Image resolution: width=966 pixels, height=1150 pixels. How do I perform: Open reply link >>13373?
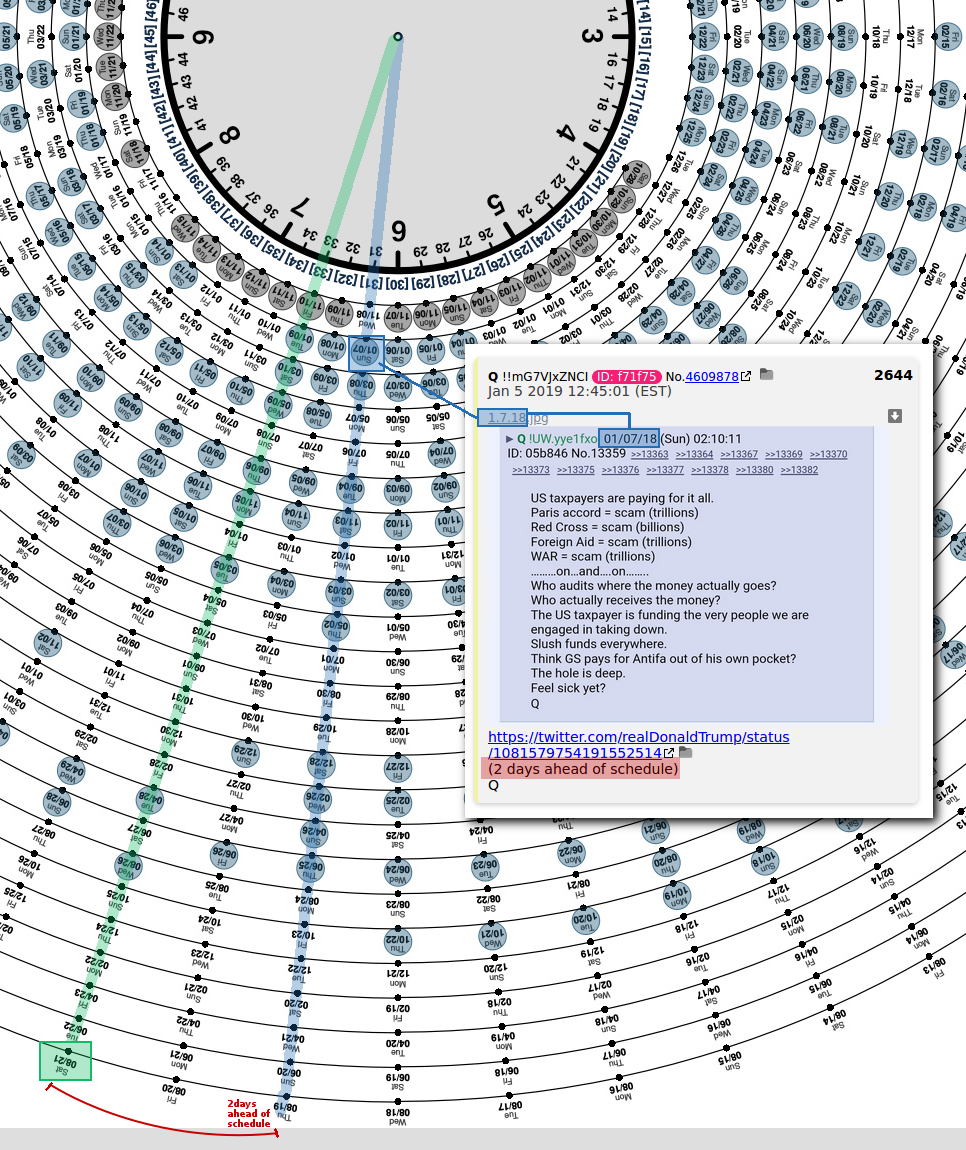coord(530,470)
